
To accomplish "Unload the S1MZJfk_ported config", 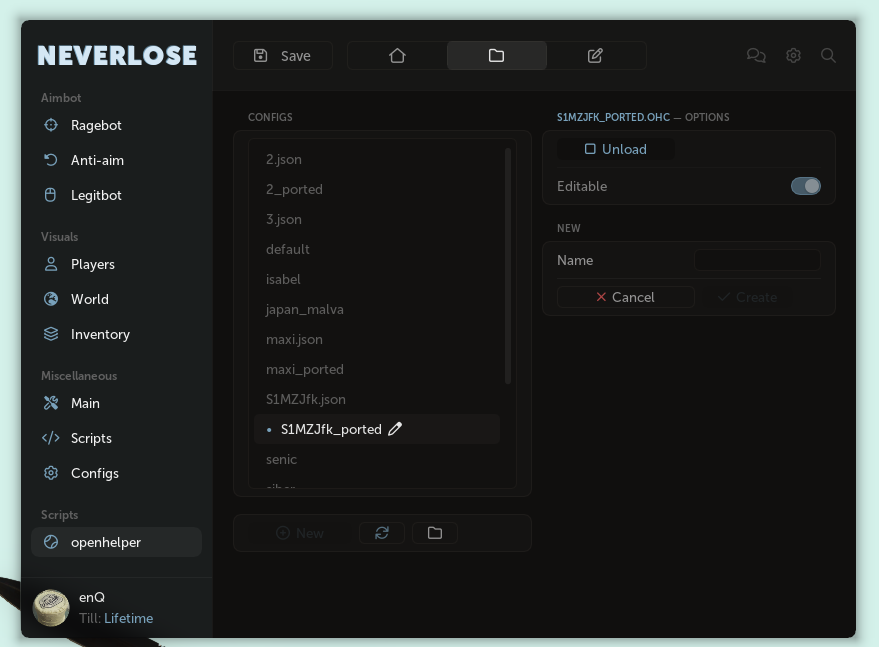I will pos(616,149).
